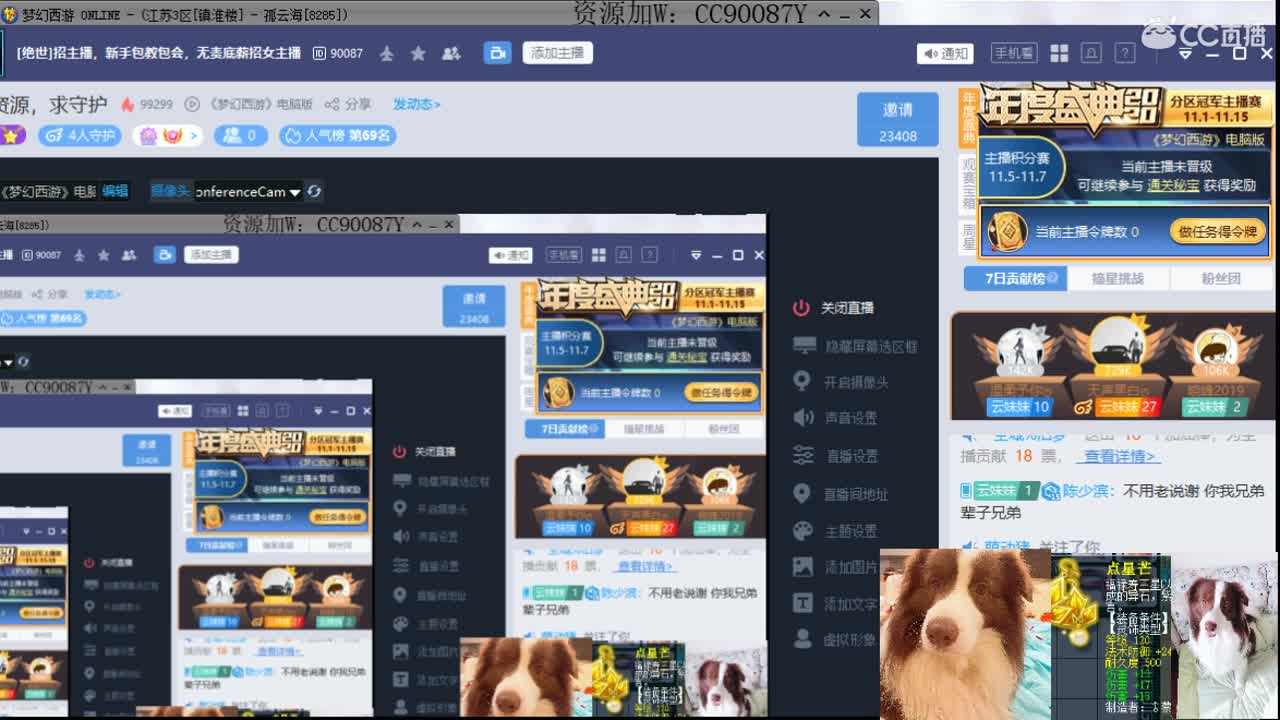
Task: Click the refresh icon beside camera dropdown
Action: [x=314, y=191]
